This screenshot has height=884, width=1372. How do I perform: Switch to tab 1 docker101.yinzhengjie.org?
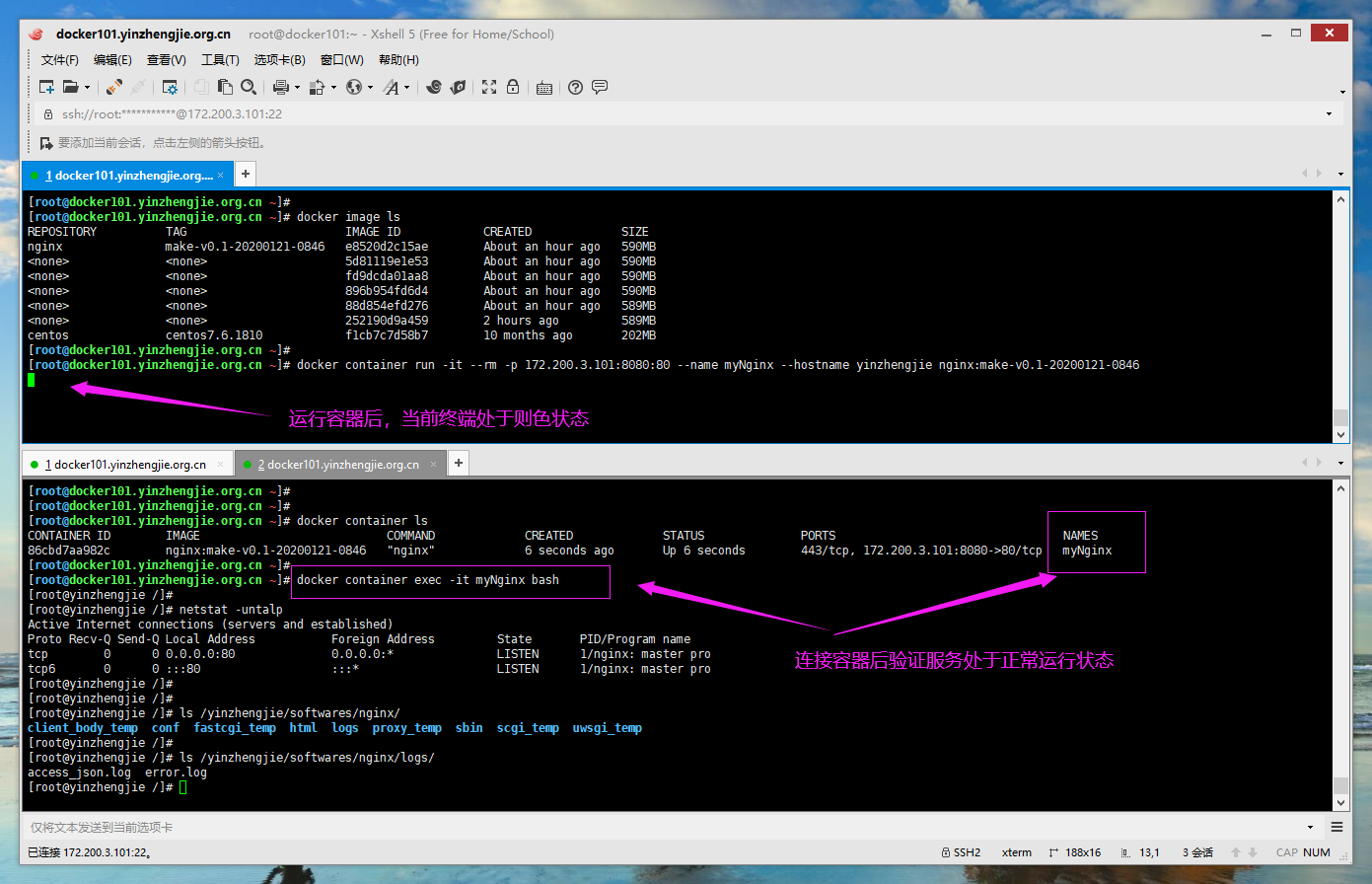coord(126,463)
